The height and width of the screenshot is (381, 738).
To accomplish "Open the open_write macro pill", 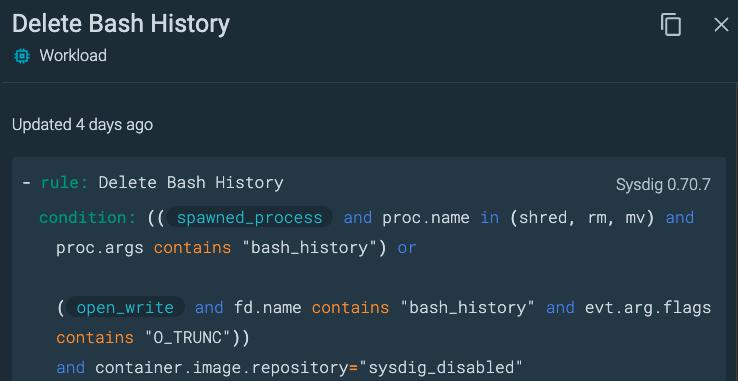I will tap(125, 308).
